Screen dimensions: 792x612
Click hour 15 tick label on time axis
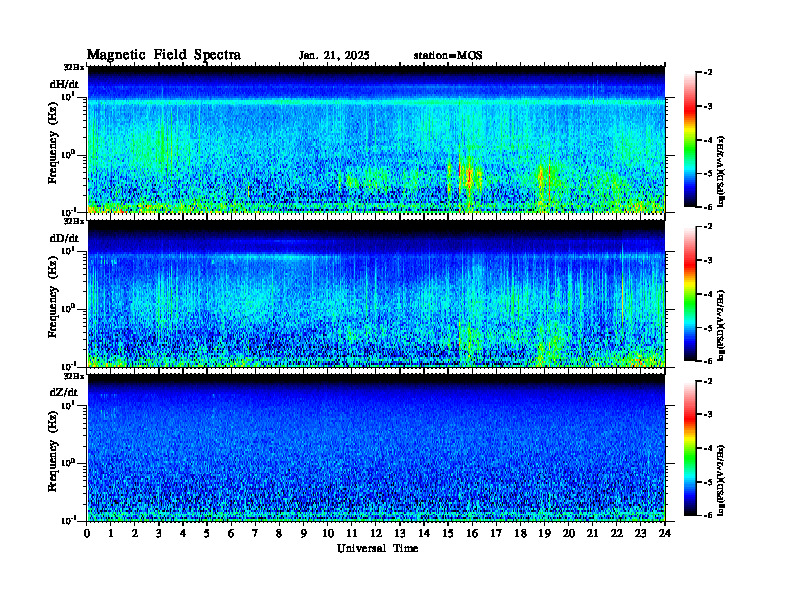(x=448, y=534)
